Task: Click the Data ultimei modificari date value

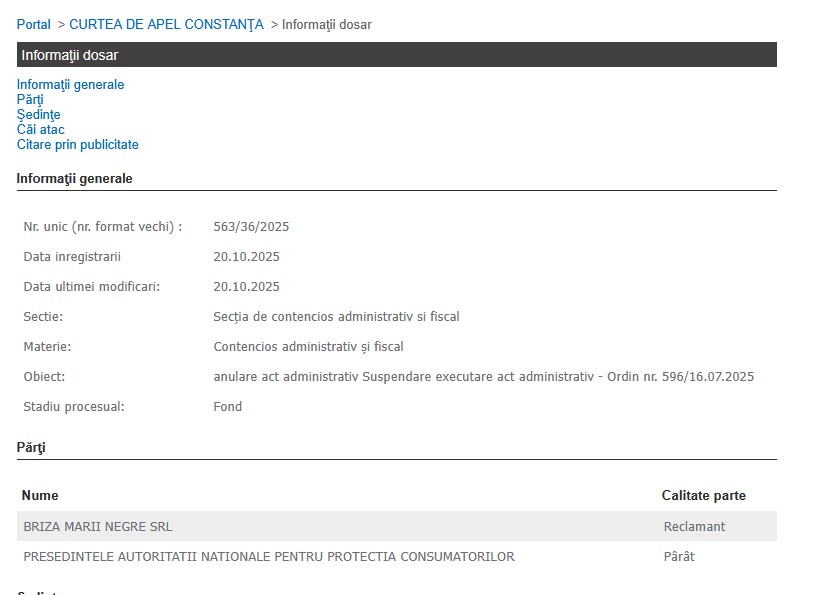Action: tap(246, 287)
